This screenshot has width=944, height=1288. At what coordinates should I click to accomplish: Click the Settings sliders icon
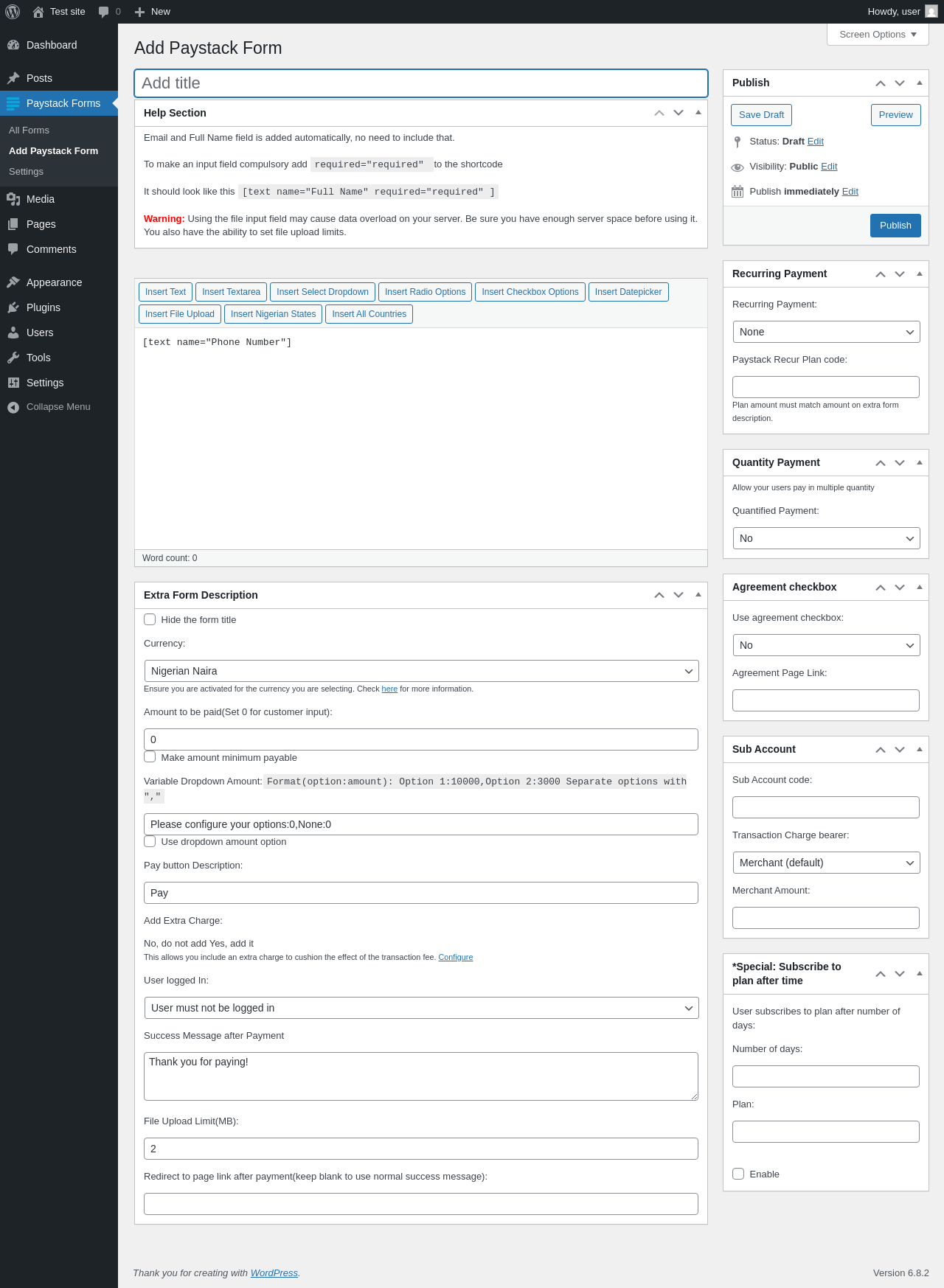(x=13, y=383)
